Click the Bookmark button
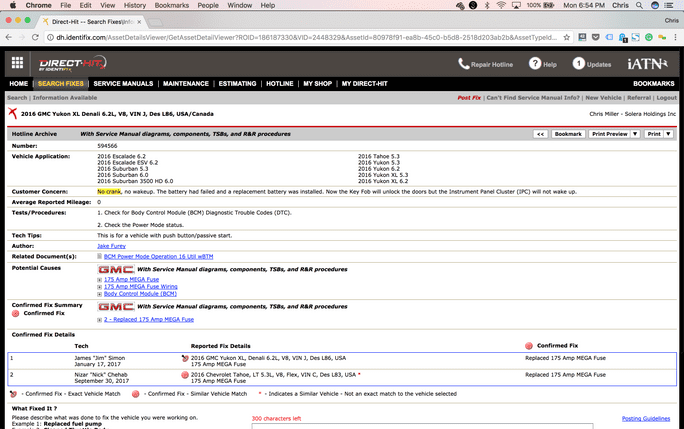 tap(567, 133)
